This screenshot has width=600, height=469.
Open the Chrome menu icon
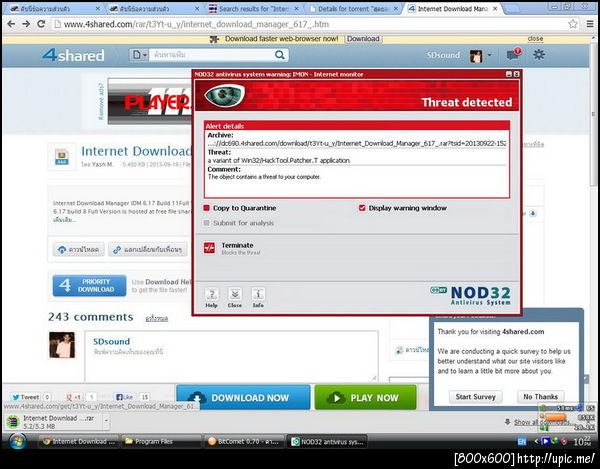590,24
